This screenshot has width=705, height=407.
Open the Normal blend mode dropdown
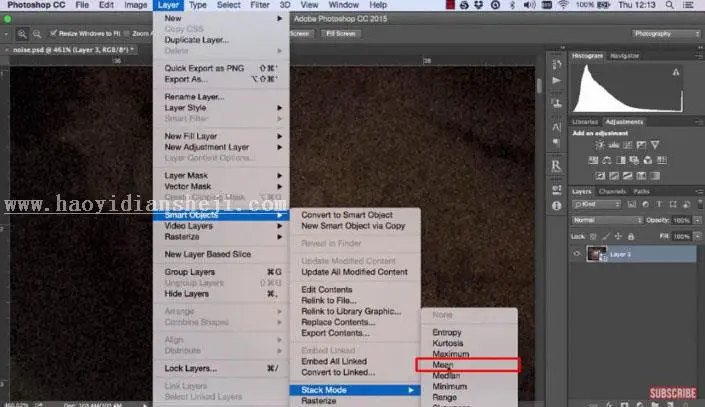[607, 220]
